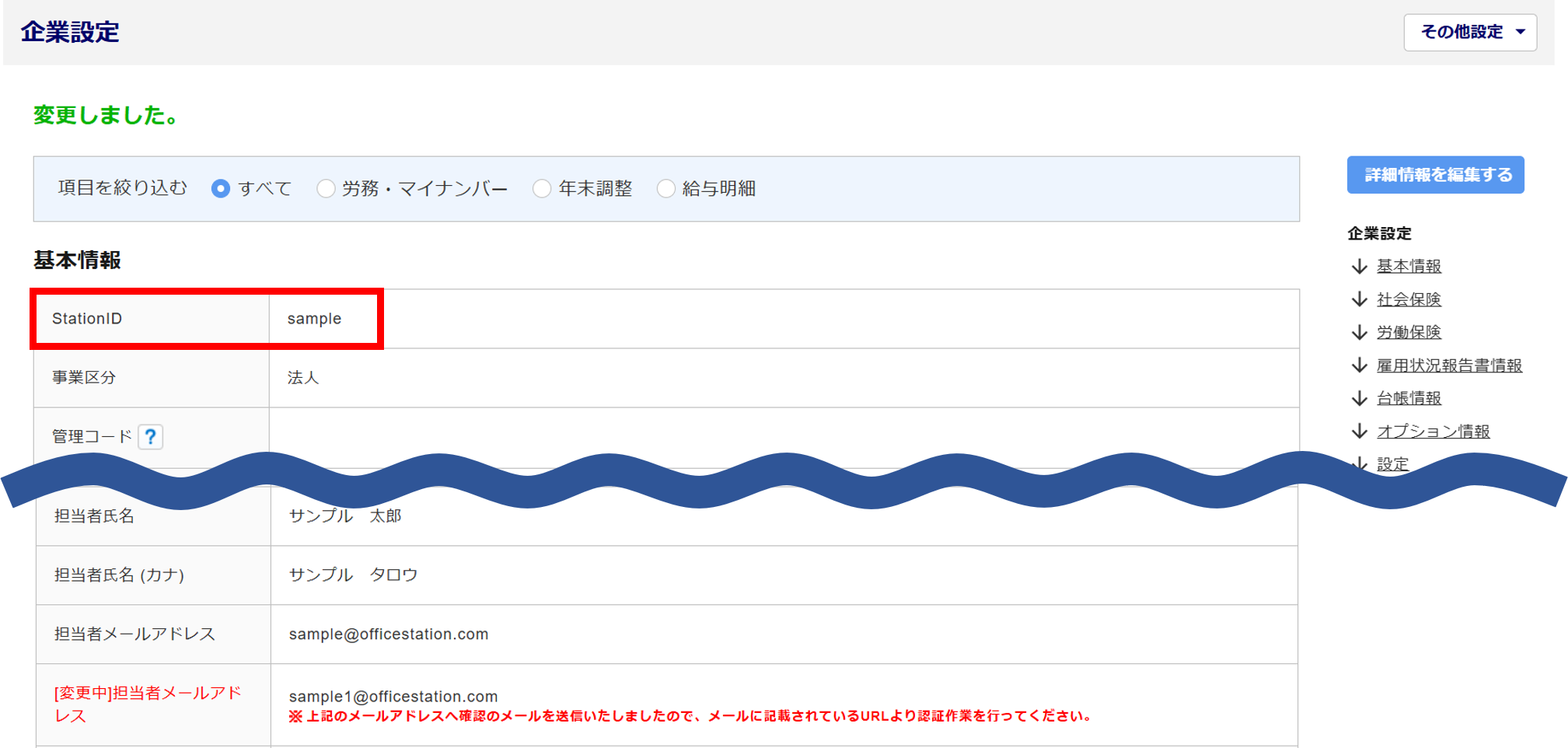The image size is (1568, 748).
Task: Click the down arrow beside 基本情報
Action: coord(1359,267)
